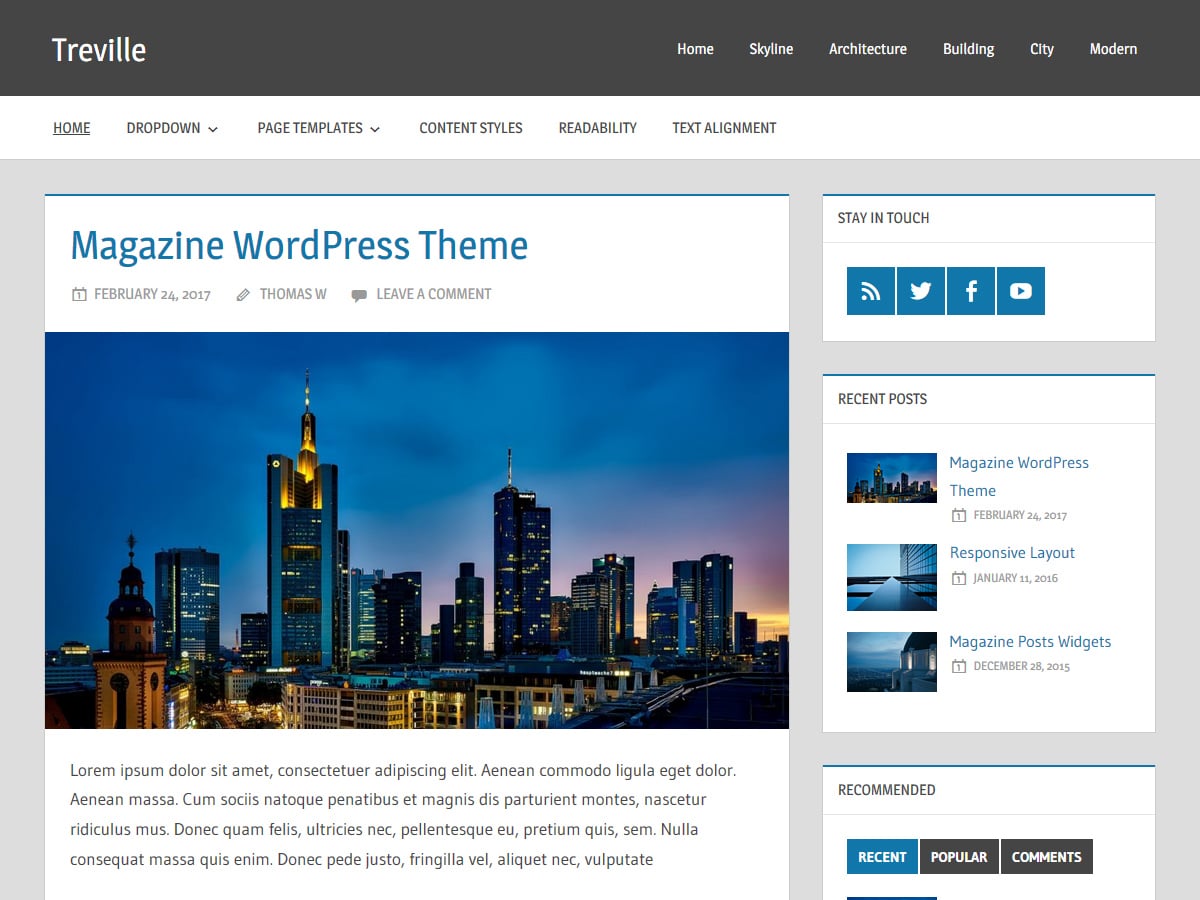This screenshot has width=1200, height=900.
Task: Open Magazine WordPress Theme link in Recent Posts
Action: pyautogui.click(x=1019, y=477)
